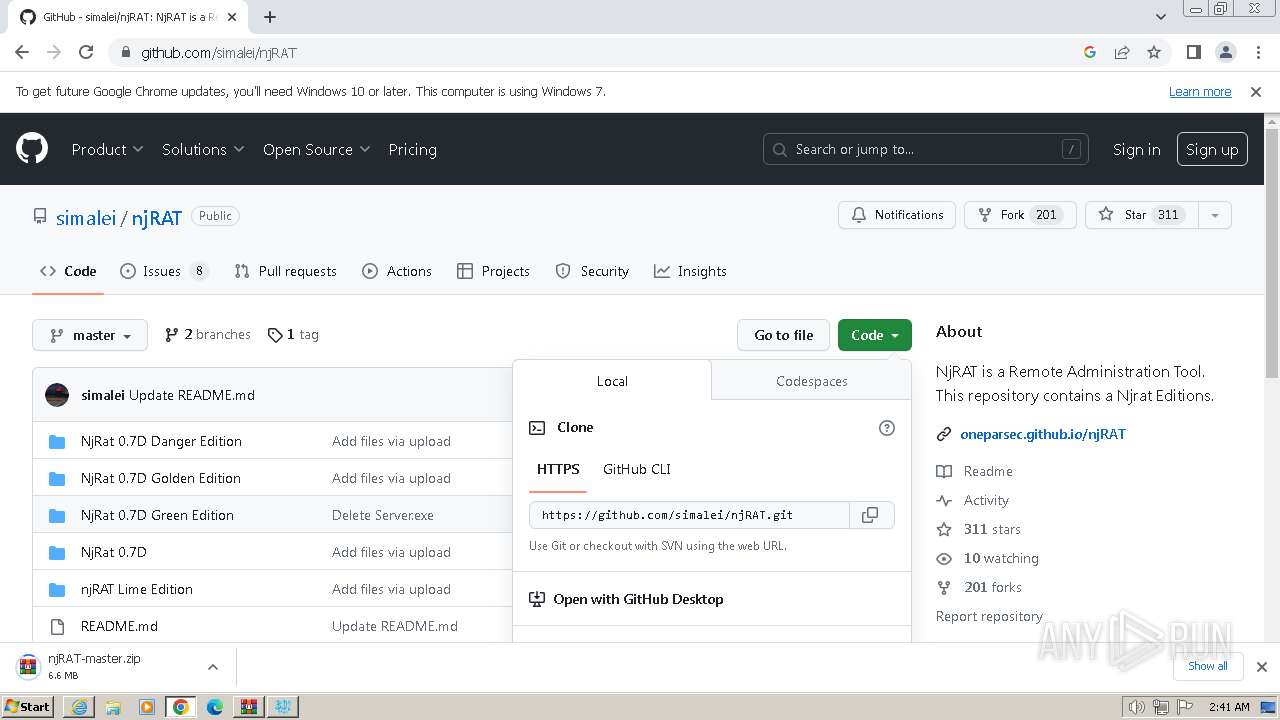Open the tab search chevron in Chrome
1280x720 pixels.
pos(1160,17)
